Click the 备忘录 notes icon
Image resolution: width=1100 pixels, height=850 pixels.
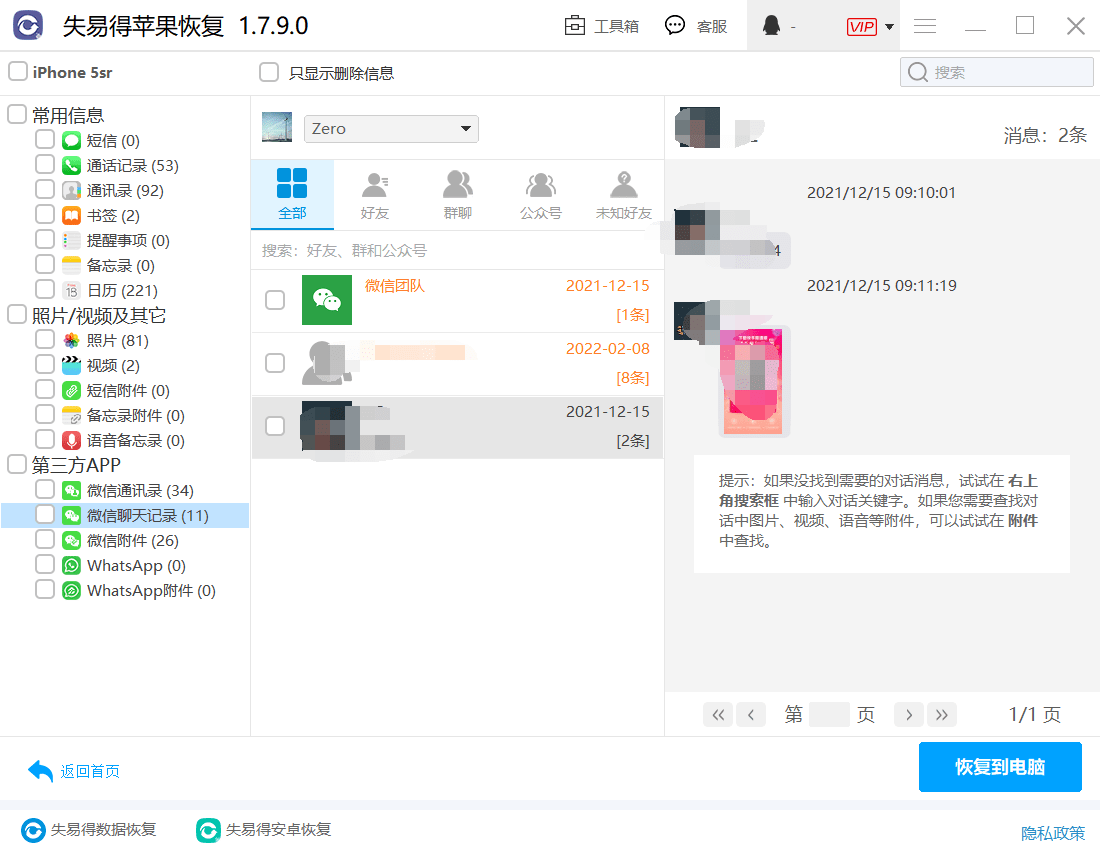72,266
